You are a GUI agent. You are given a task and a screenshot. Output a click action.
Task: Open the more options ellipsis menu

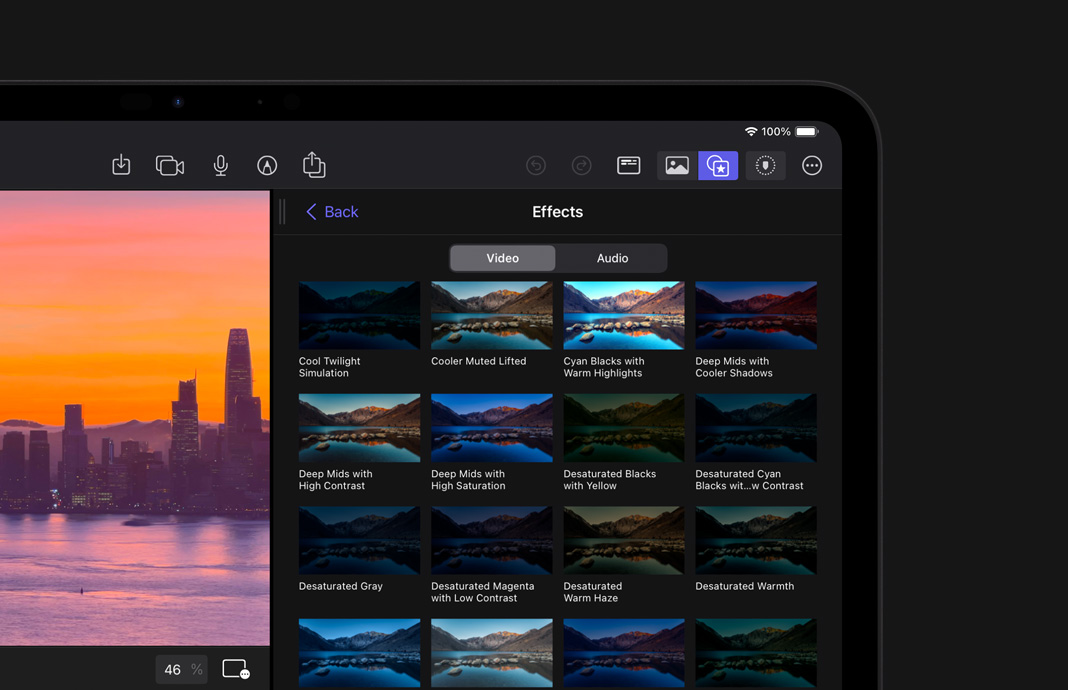pyautogui.click(x=812, y=165)
